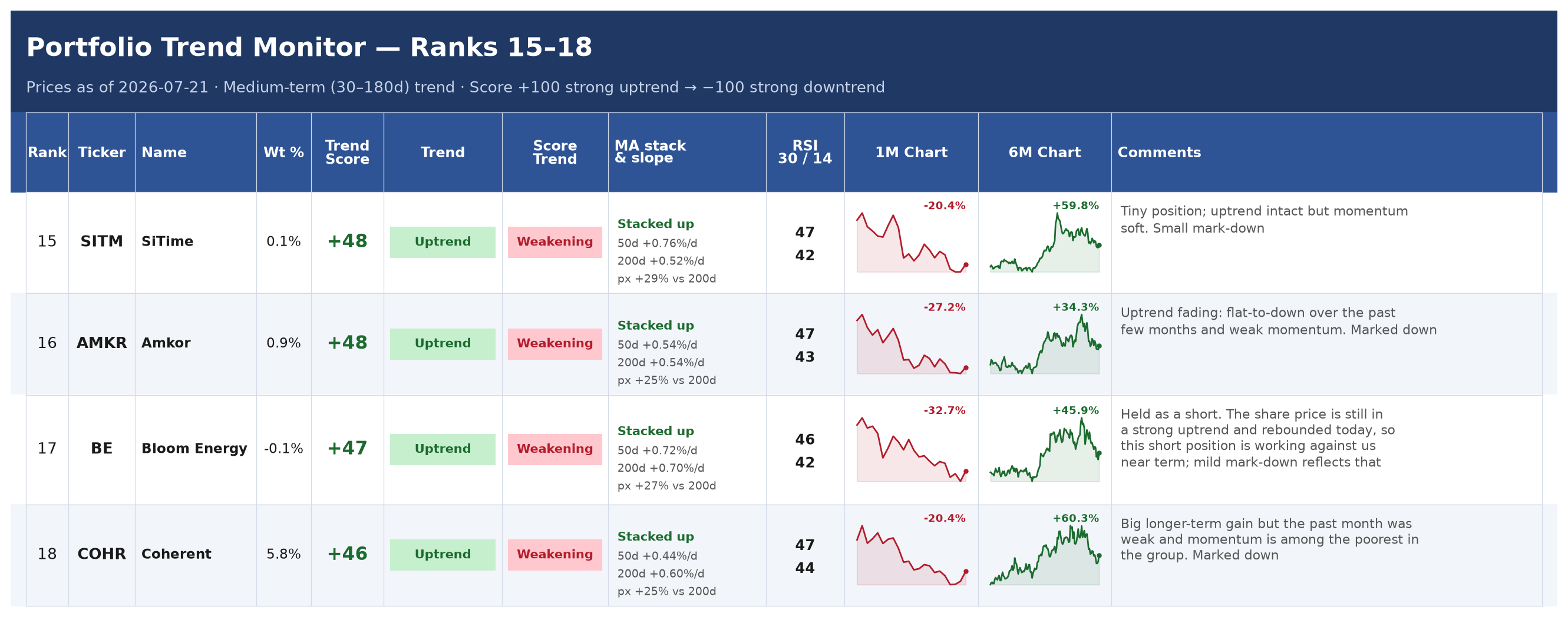Select the Weakening badge for Coherent
The height and width of the screenshot is (643, 1568).
tap(554, 555)
